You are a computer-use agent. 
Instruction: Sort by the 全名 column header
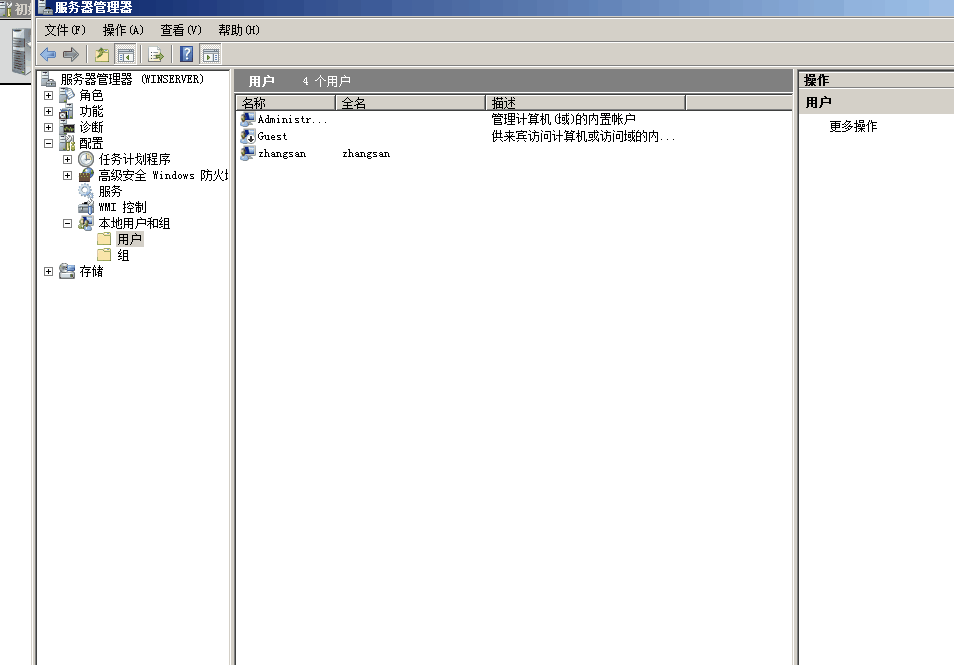click(x=411, y=103)
